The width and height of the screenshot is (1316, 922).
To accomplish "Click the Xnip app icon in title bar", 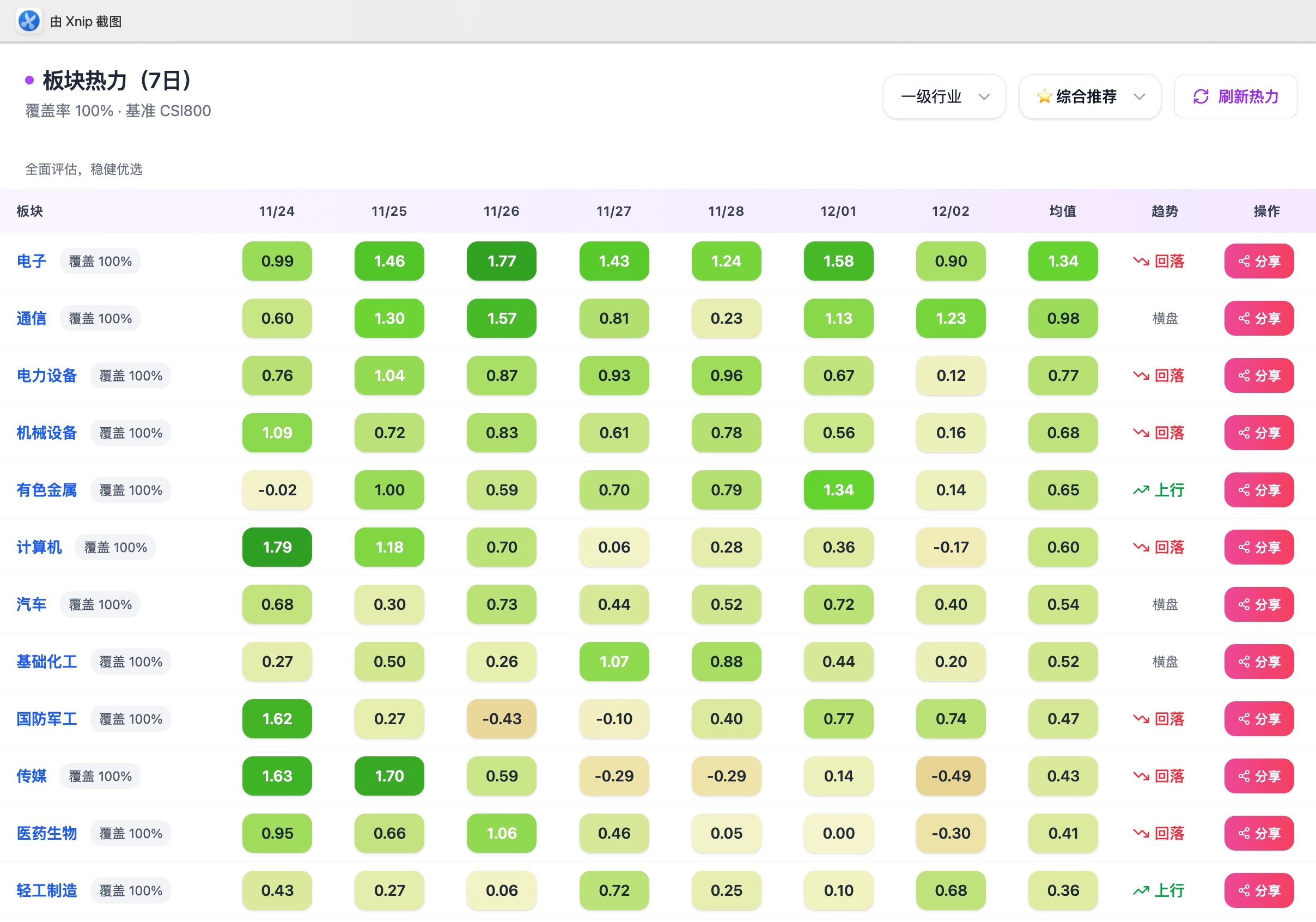I will [x=29, y=21].
